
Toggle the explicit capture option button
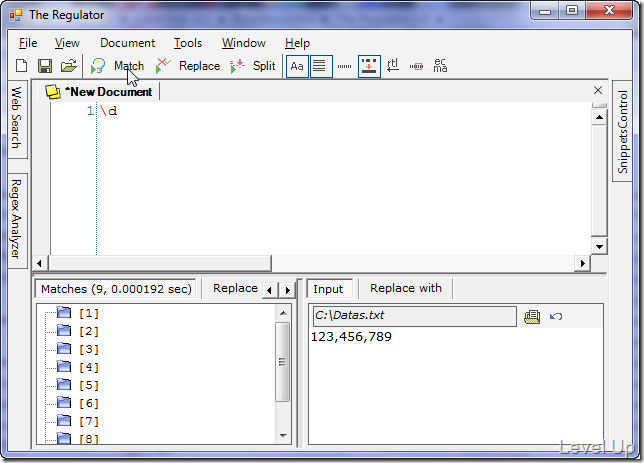tap(369, 66)
